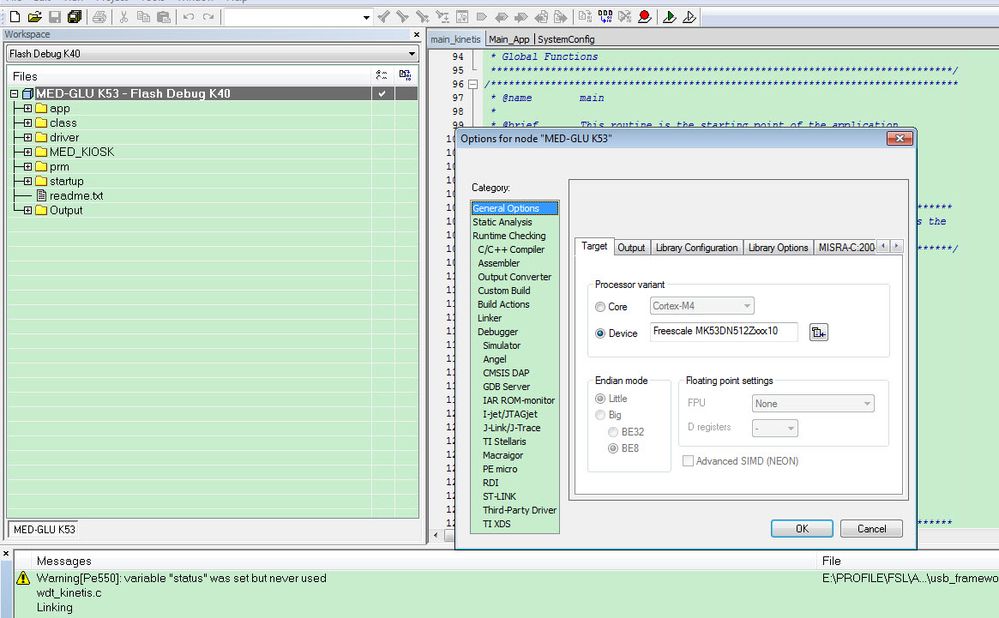
Task: Click the Redo arrow icon
Action: pos(208,17)
